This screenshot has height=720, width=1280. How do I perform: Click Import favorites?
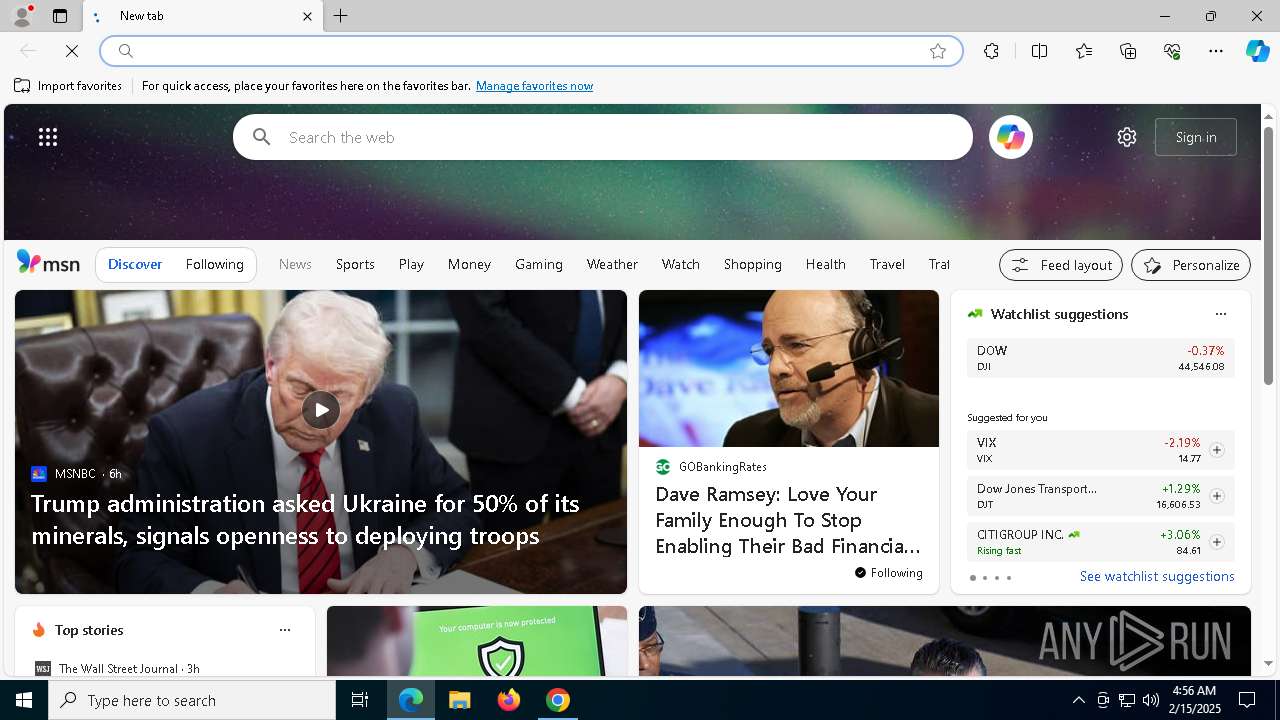pos(68,86)
